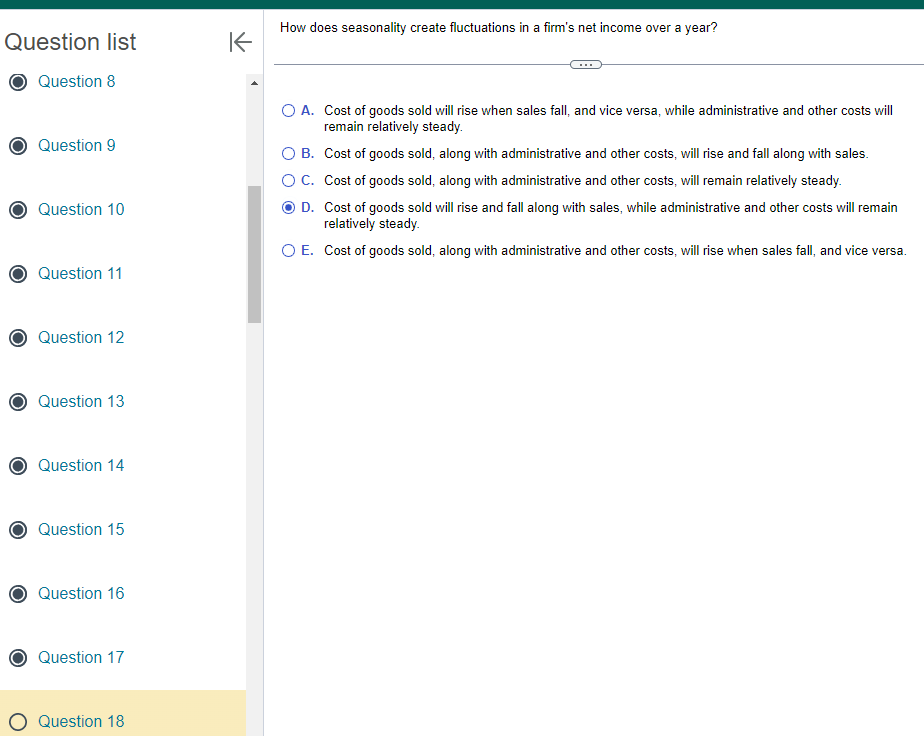Viewport: 924px width, 736px height.
Task: Select answer option B radio button
Action: pyautogui.click(x=288, y=154)
